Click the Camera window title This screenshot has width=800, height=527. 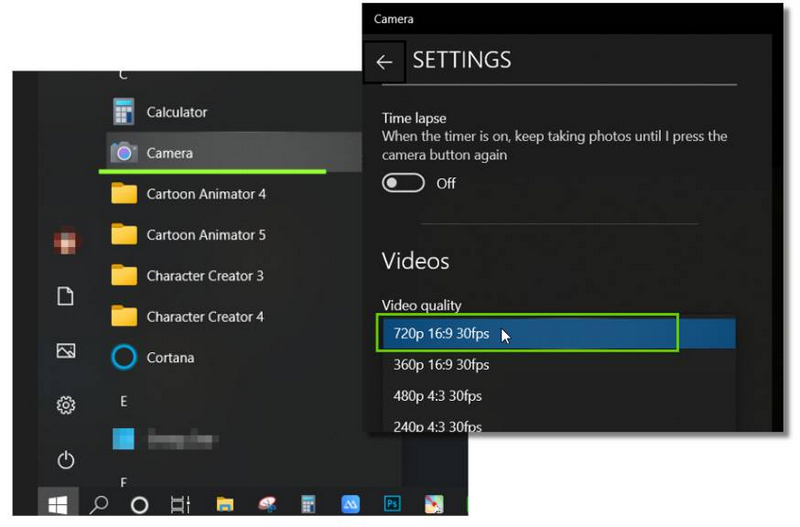click(393, 19)
